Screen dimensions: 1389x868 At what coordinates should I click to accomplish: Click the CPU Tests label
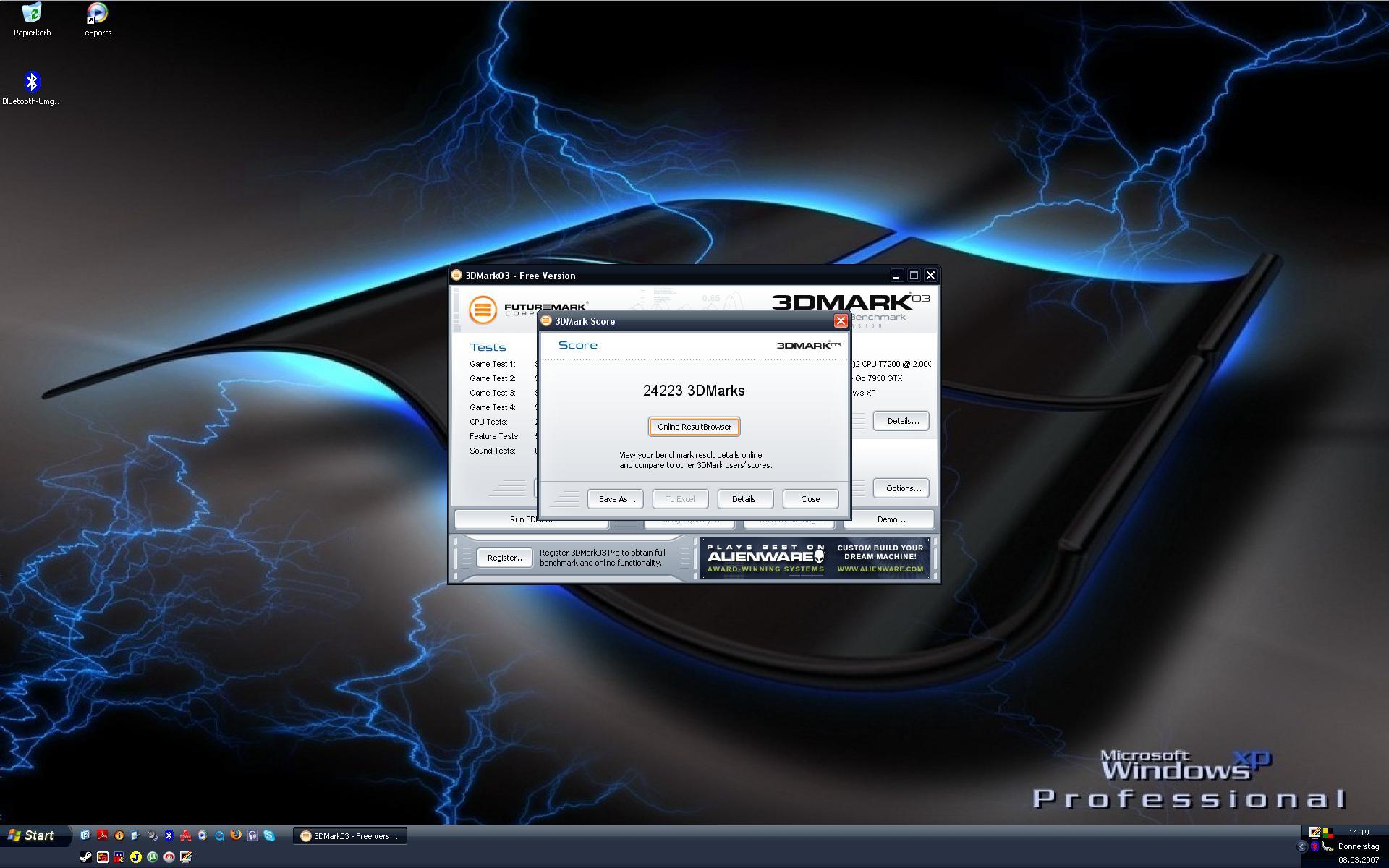488,422
